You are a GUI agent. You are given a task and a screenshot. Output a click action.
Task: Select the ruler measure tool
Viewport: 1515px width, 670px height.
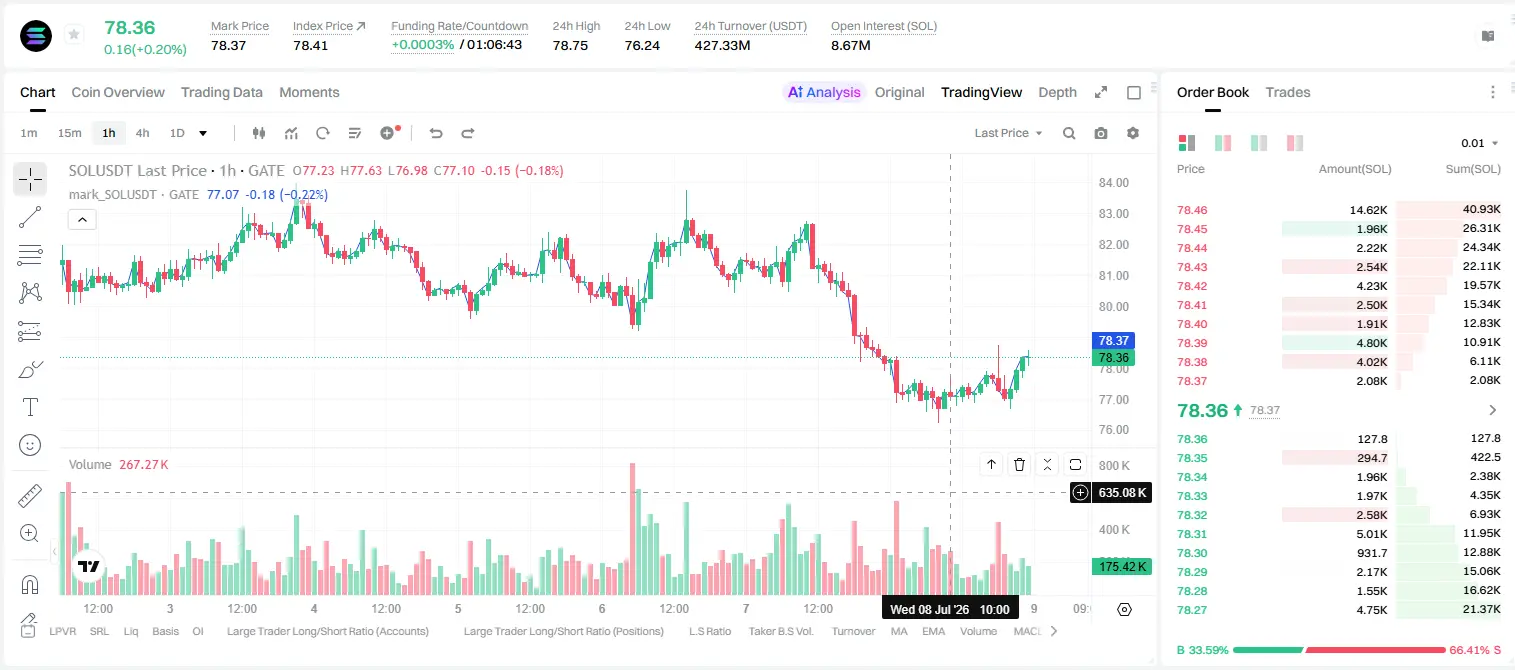point(30,496)
